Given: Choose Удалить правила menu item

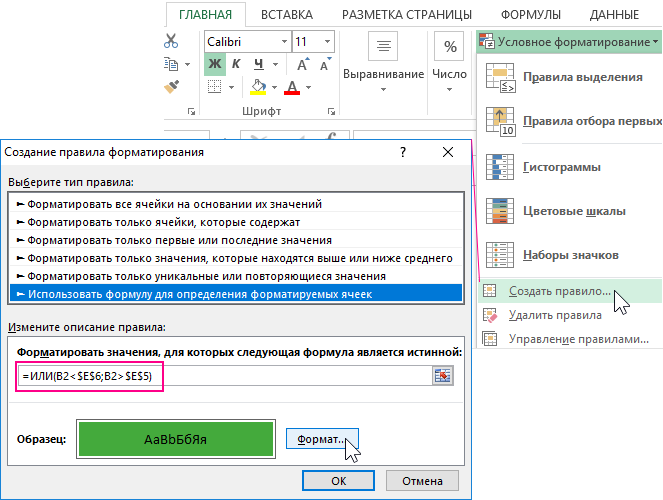Looking at the screenshot, I should (x=570, y=315).
